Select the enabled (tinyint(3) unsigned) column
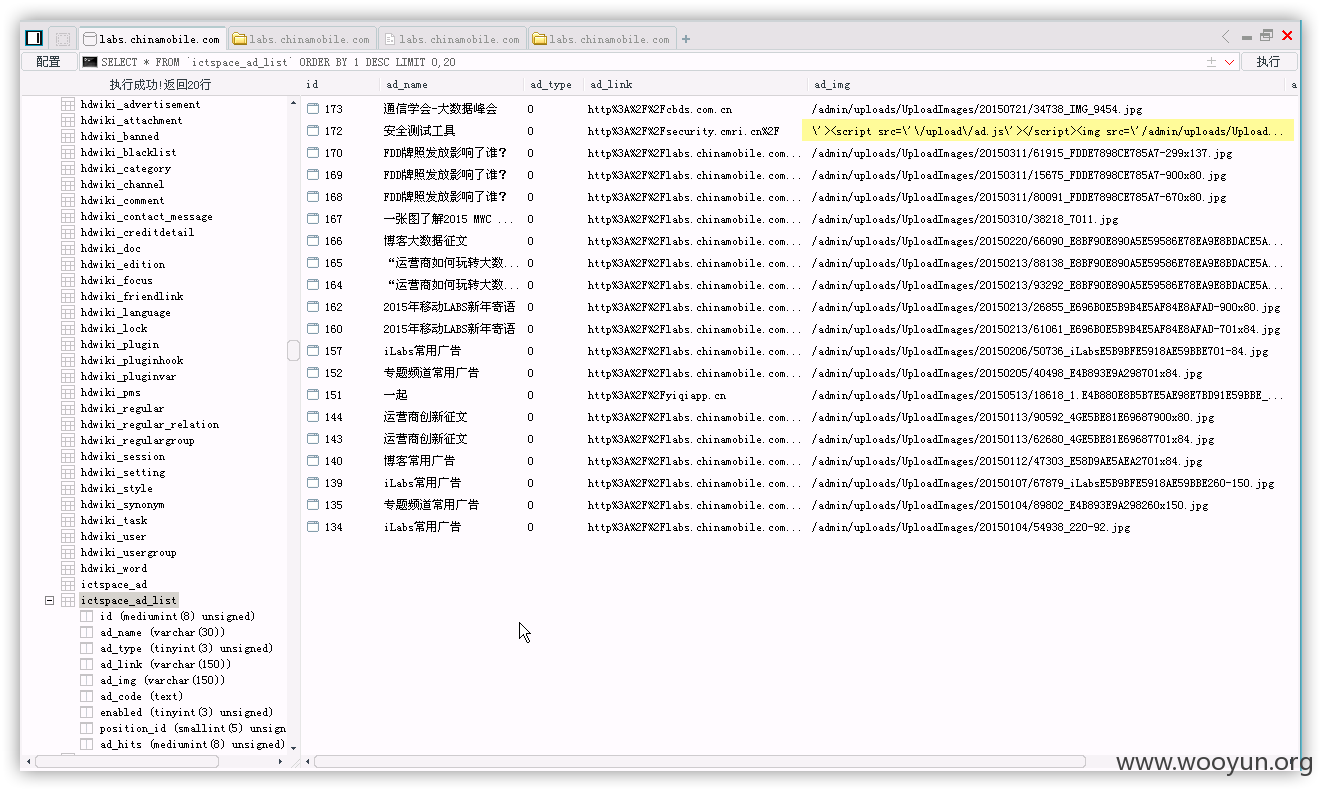This screenshot has width=1322, height=791. point(186,712)
